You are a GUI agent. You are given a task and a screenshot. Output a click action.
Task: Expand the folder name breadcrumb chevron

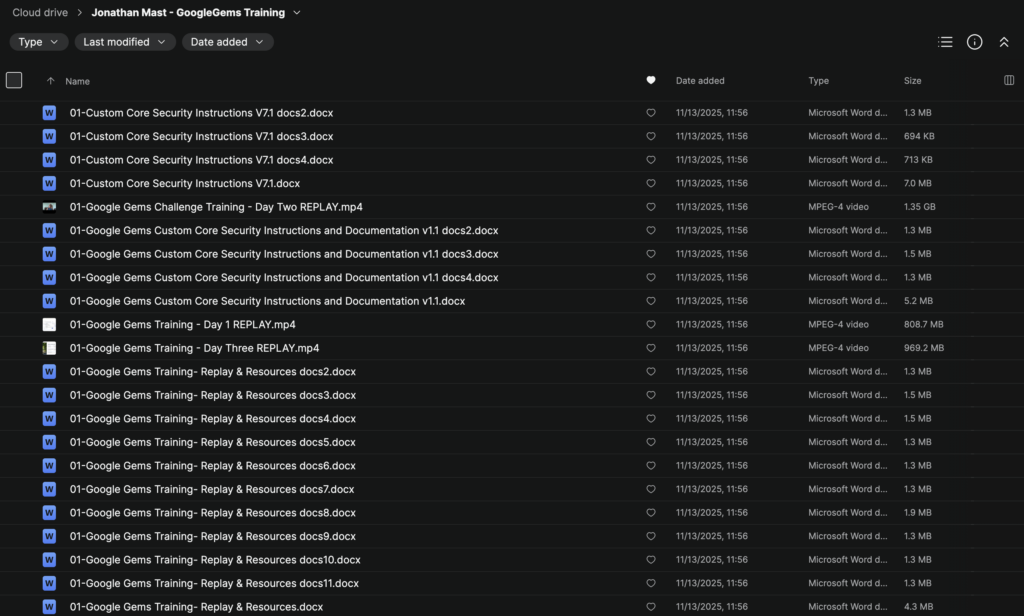point(297,13)
